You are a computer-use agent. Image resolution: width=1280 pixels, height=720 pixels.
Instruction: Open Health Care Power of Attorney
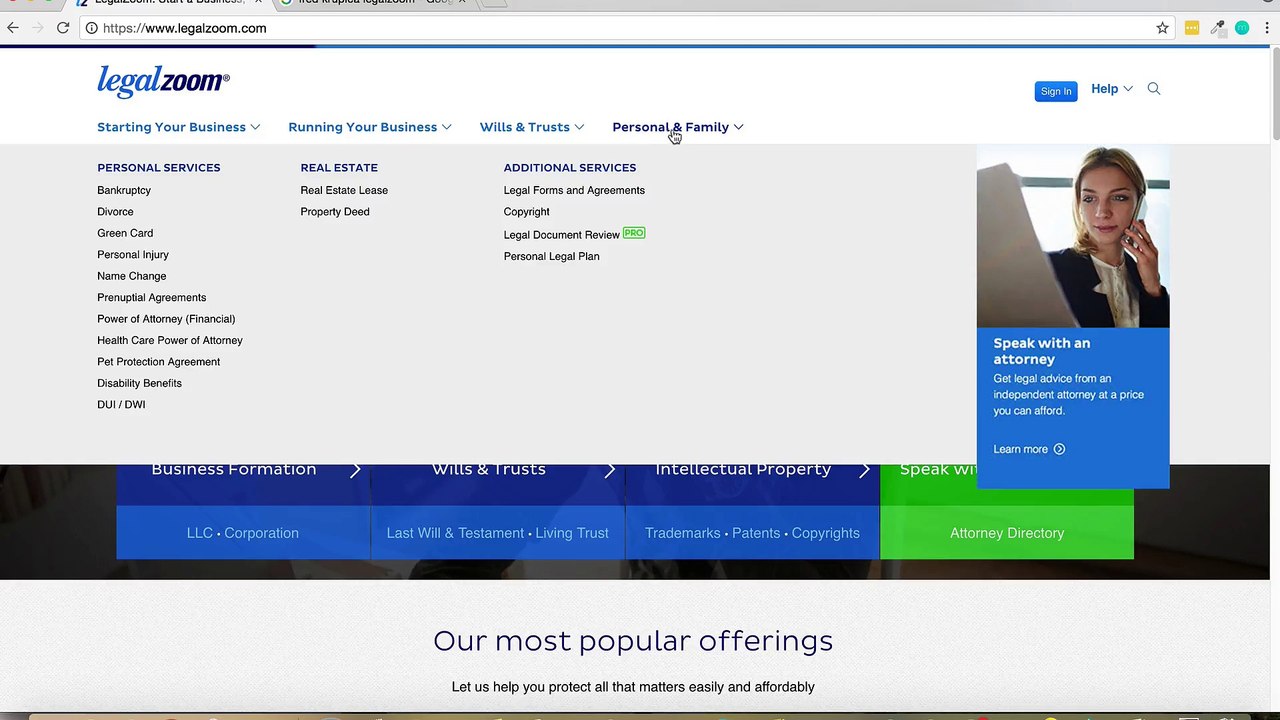pyautogui.click(x=170, y=341)
